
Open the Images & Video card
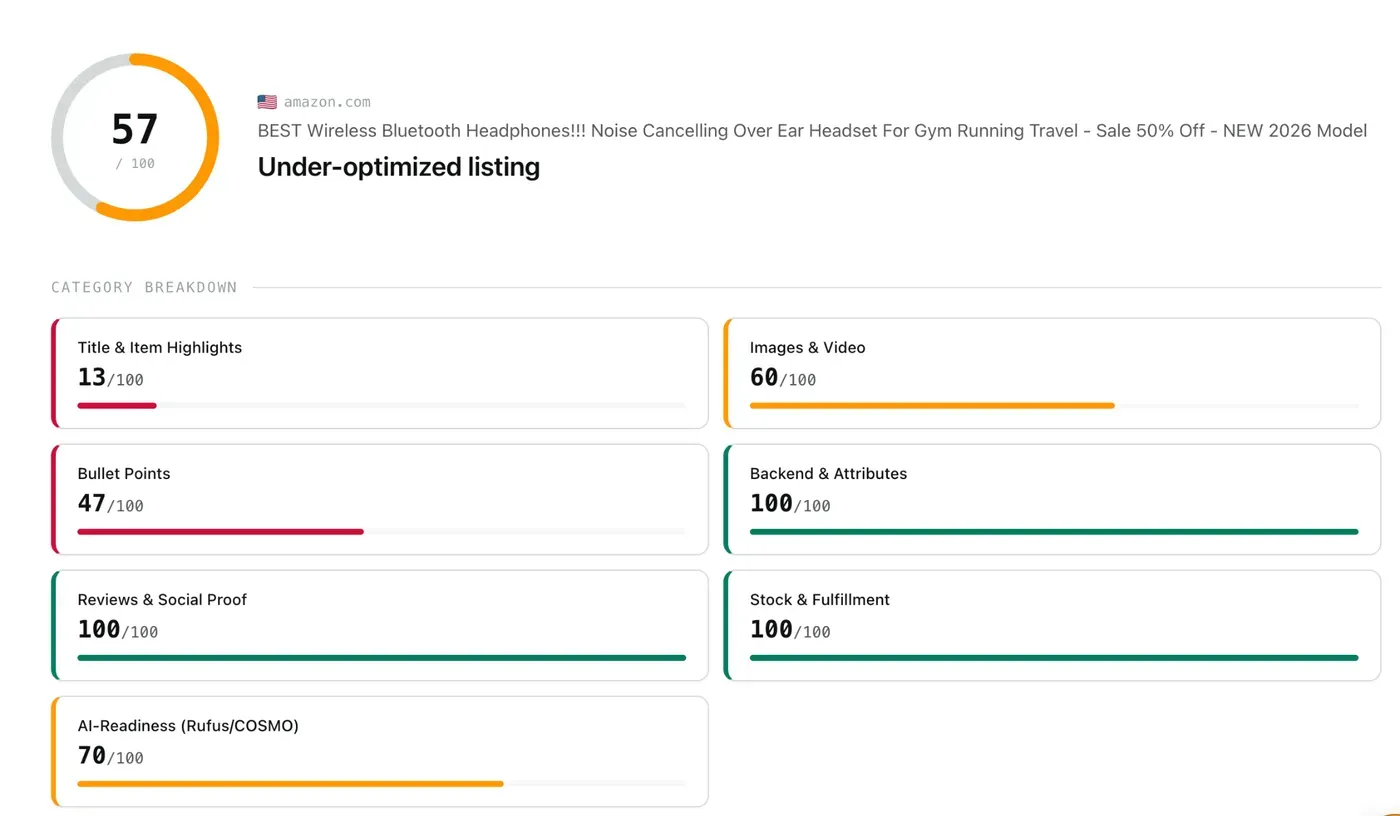click(1052, 373)
